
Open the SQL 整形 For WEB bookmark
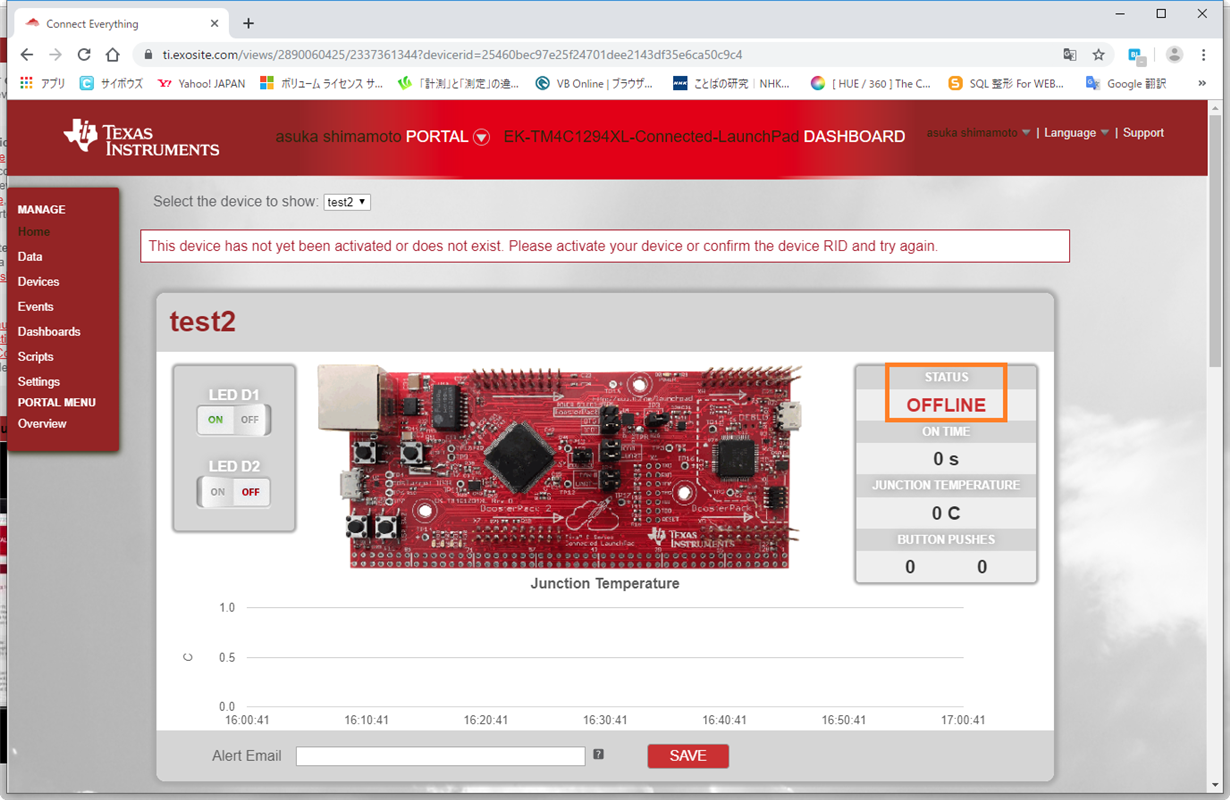pyautogui.click(x=1007, y=84)
